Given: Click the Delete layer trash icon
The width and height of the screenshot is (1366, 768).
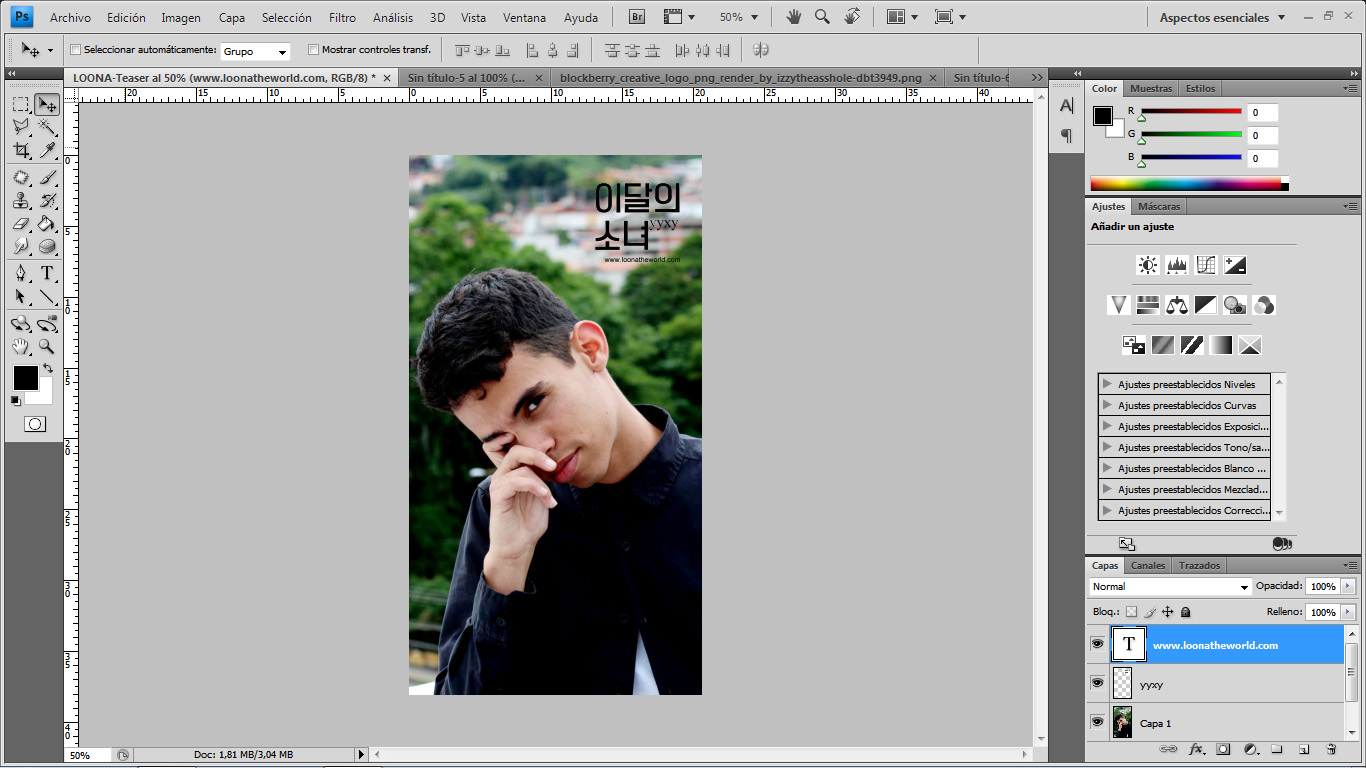Looking at the screenshot, I should tap(1331, 749).
